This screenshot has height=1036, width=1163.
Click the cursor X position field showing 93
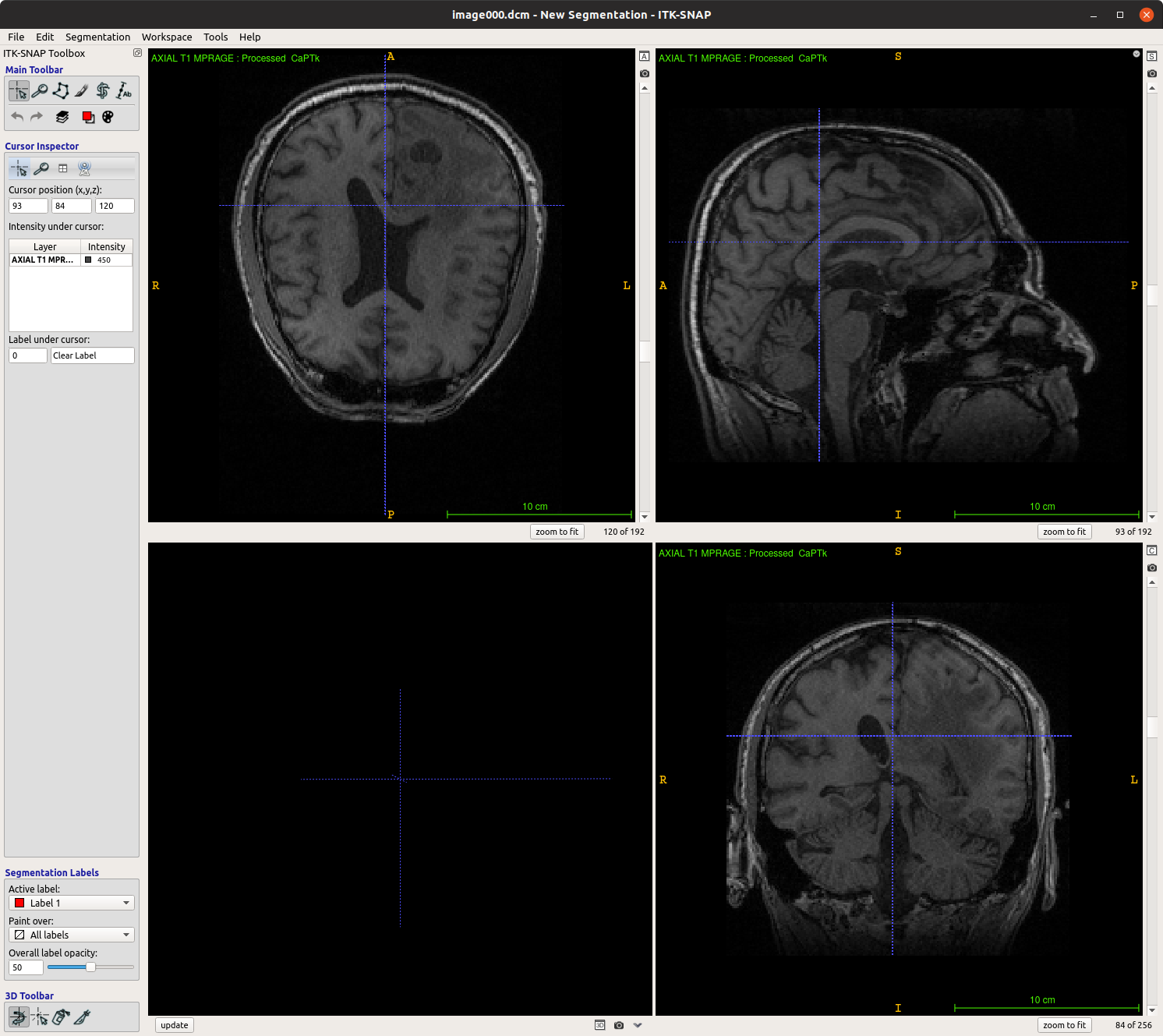coord(28,206)
